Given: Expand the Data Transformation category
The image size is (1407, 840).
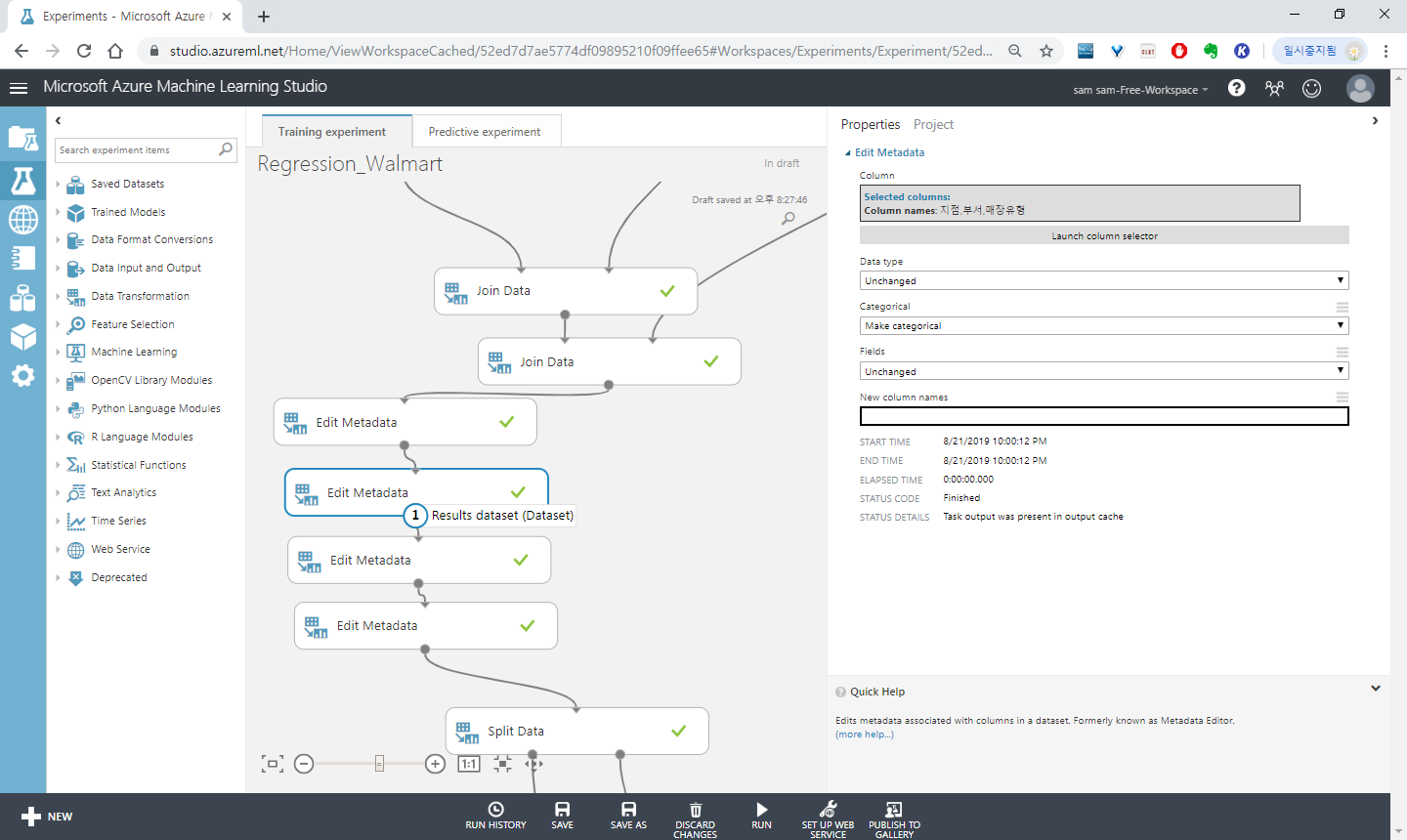Looking at the screenshot, I should [58, 296].
